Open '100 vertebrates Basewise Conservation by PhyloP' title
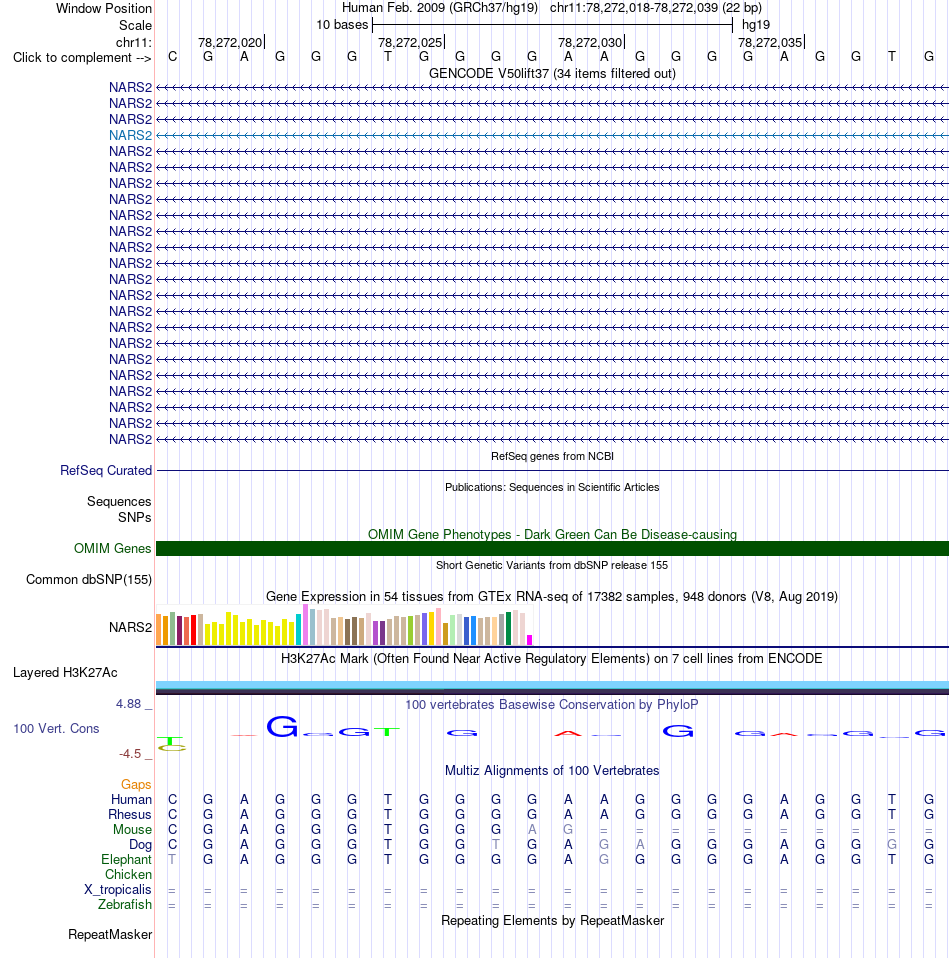 click(x=552, y=704)
